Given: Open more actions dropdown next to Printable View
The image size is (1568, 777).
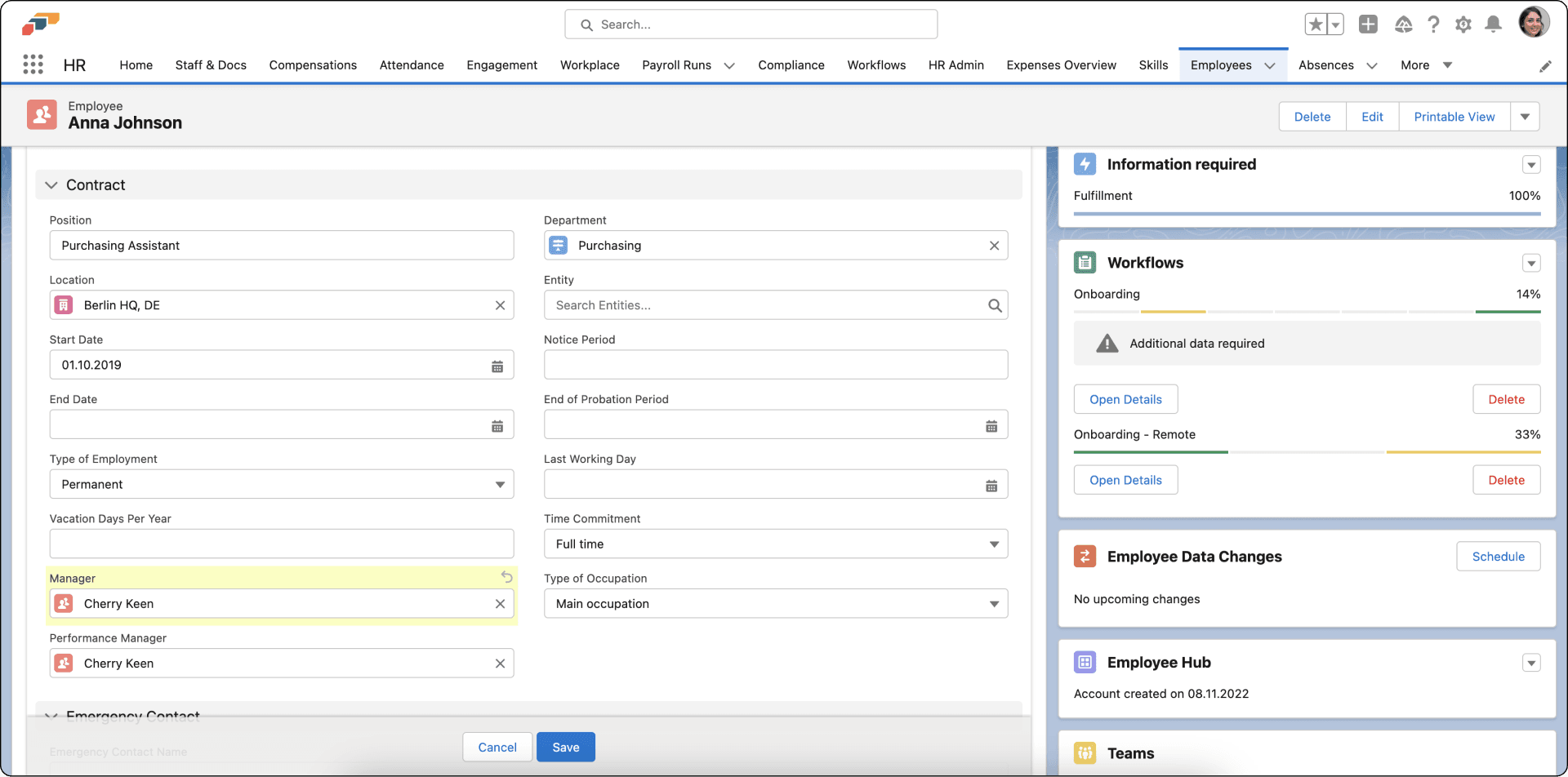Looking at the screenshot, I should [x=1525, y=117].
